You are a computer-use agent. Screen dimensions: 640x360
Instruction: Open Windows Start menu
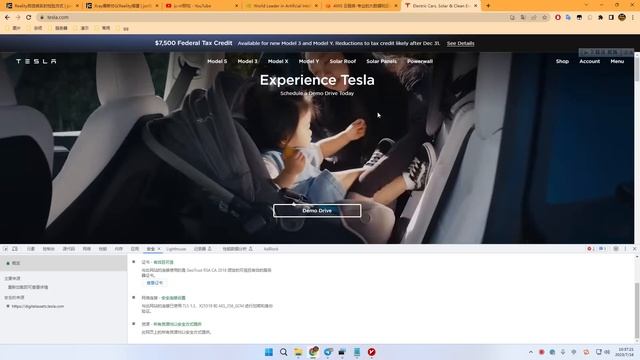(269, 352)
